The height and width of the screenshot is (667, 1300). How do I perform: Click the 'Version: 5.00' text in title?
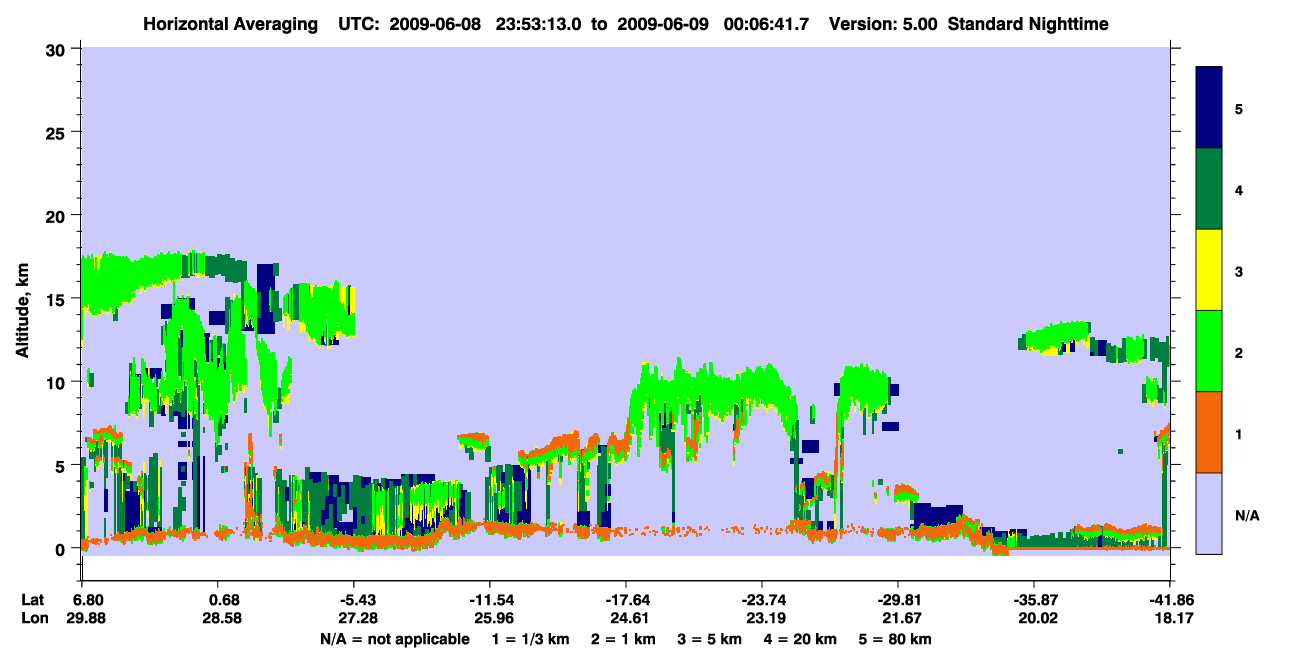click(x=882, y=23)
